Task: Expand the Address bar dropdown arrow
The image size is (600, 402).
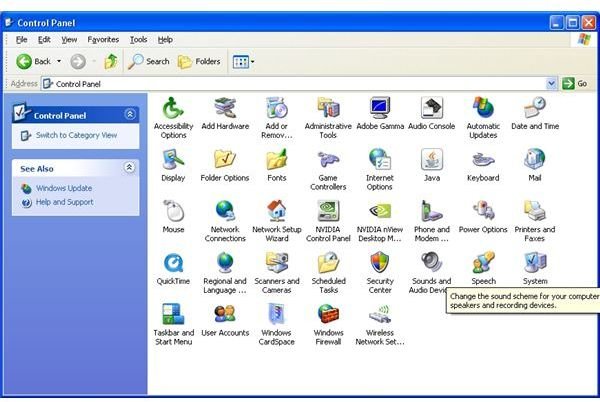Action: 551,84
